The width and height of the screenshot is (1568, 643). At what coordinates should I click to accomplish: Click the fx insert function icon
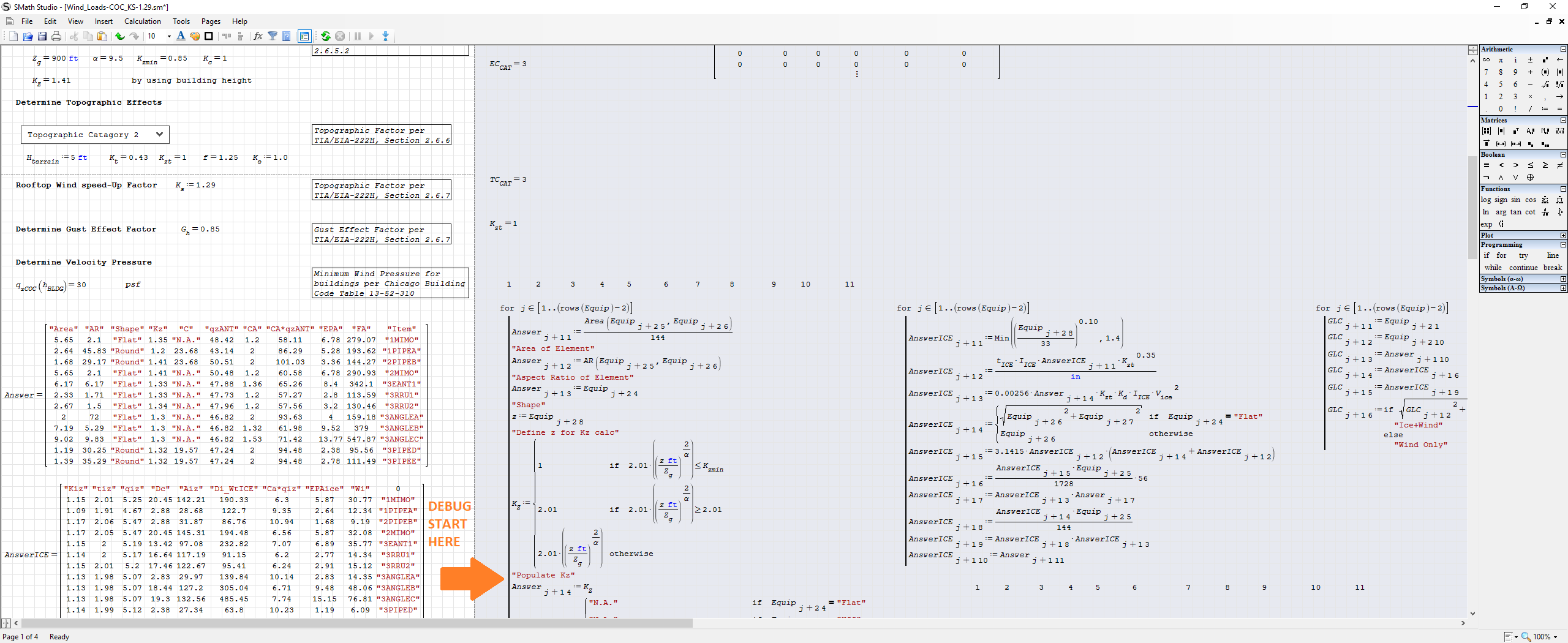[258, 37]
